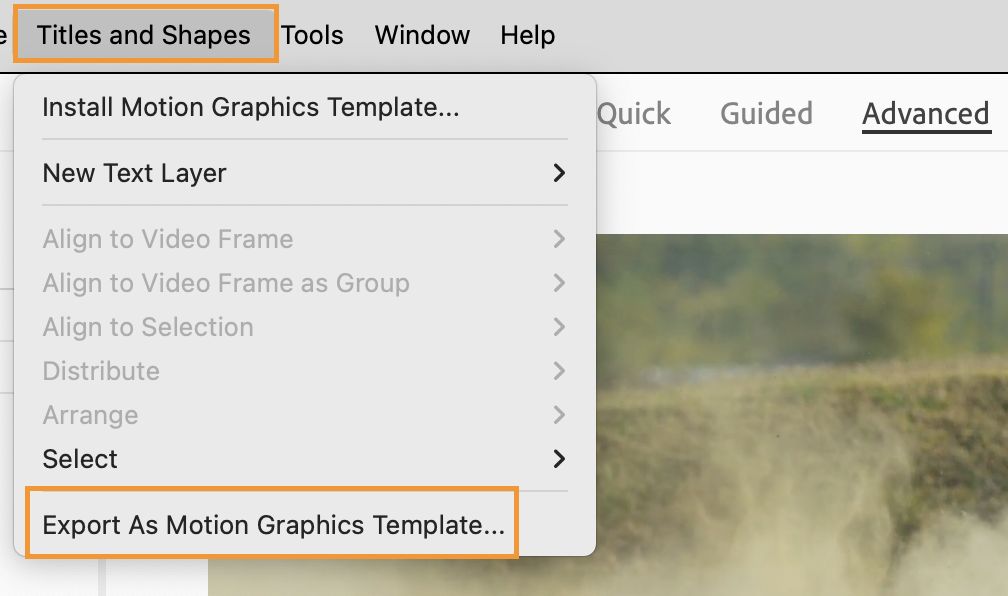This screenshot has width=1008, height=596.
Task: Open the Help menu
Action: pyautogui.click(x=528, y=35)
